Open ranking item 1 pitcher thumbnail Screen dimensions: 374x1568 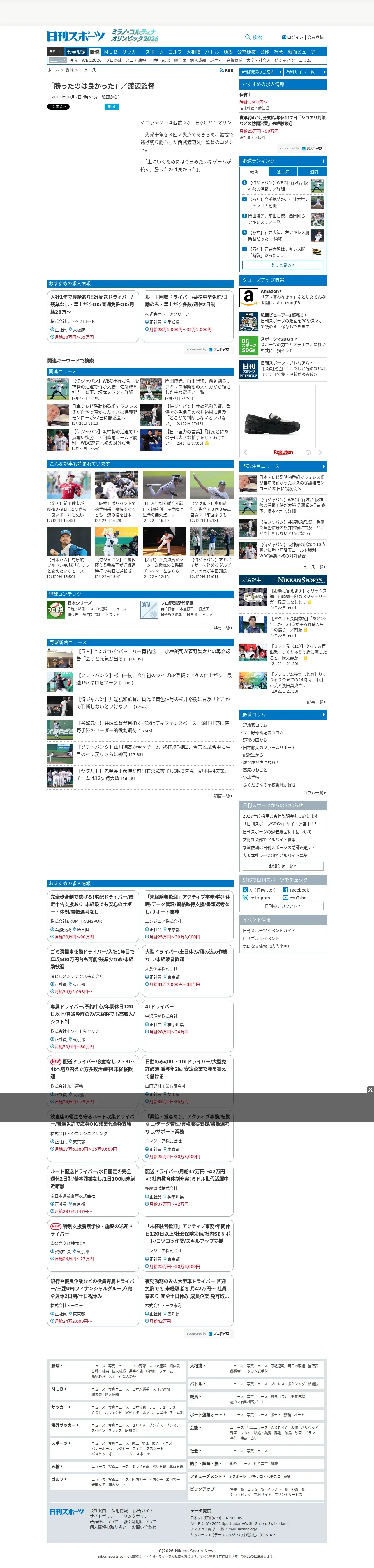coord(317,186)
